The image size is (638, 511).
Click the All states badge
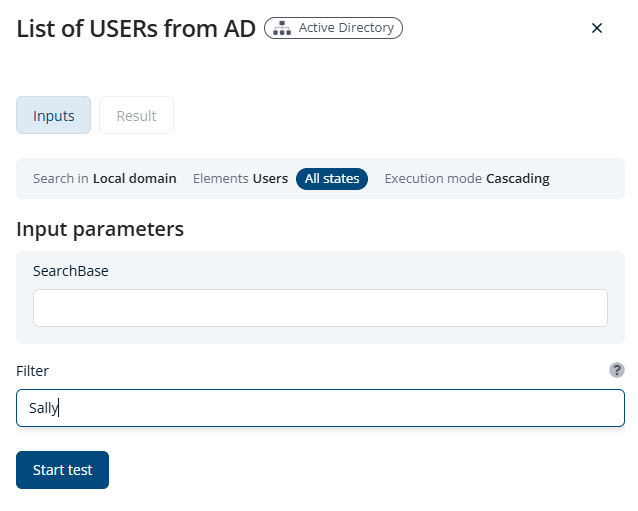pos(332,179)
